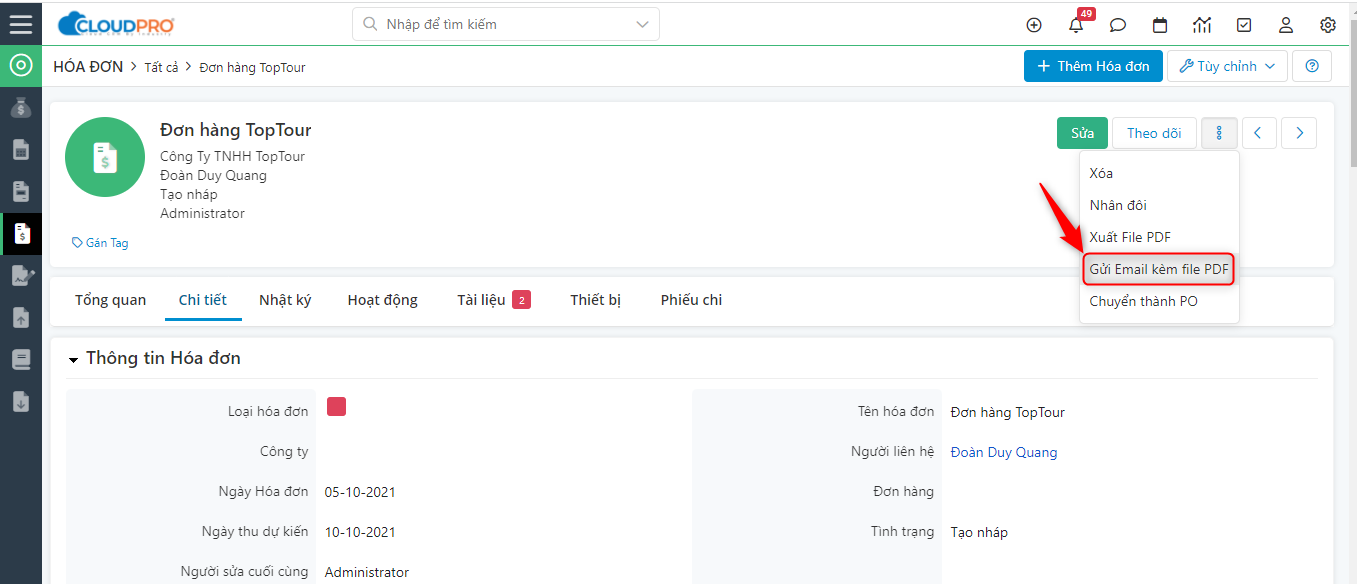
Task: Open the settings gear icon
Action: coord(1328,25)
